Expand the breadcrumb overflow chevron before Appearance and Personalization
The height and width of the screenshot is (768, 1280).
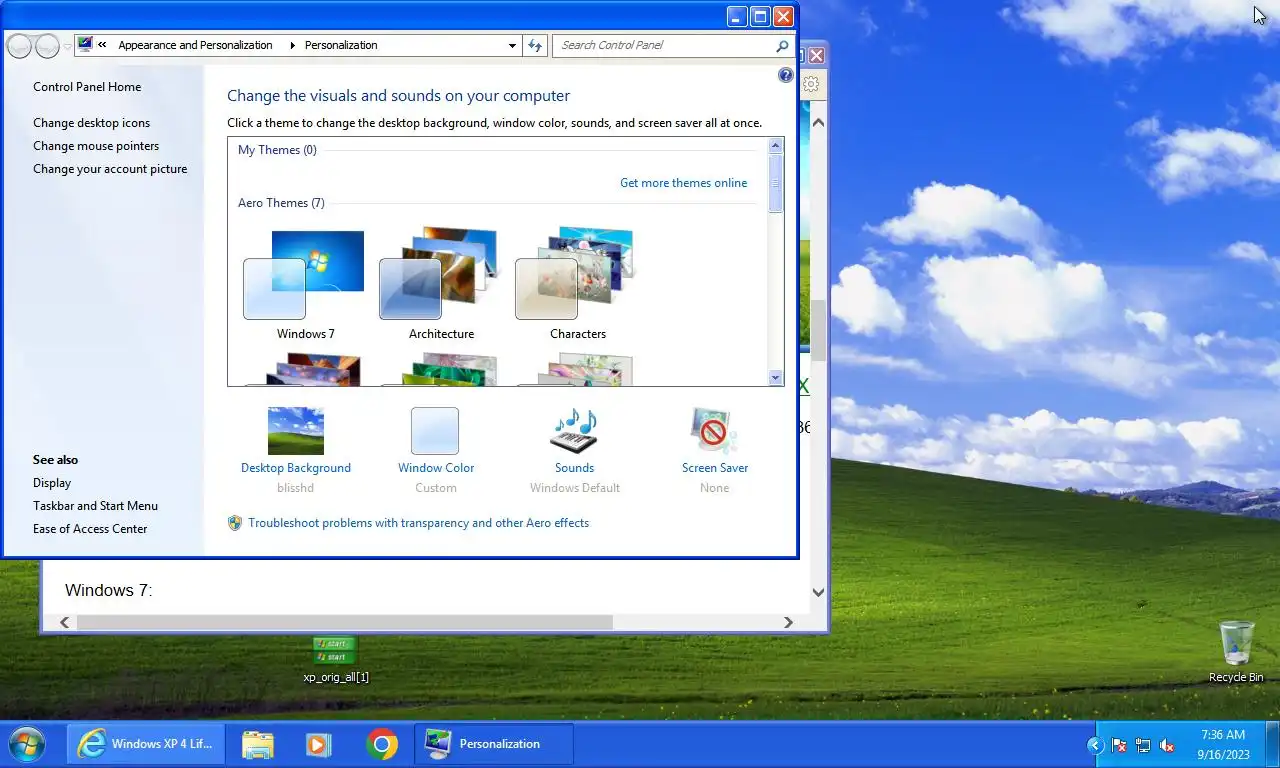[102, 45]
